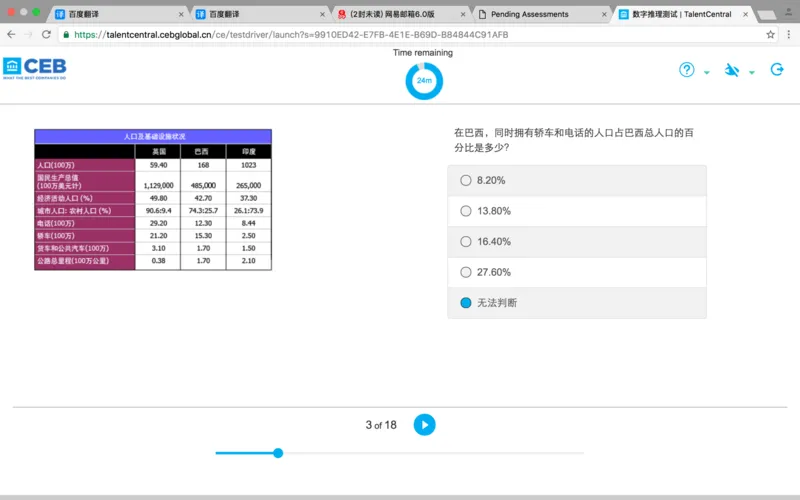Click the 巴西 column header
The height and width of the screenshot is (500, 800).
tap(203, 152)
